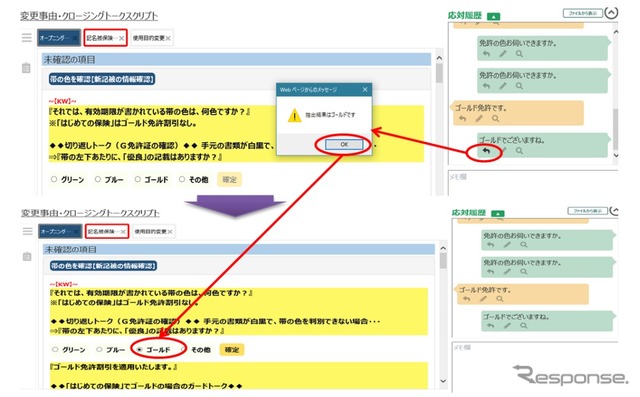The image size is (640, 397).
Task: Open hamburger menu in lower script screen
Action: [x=27, y=231]
